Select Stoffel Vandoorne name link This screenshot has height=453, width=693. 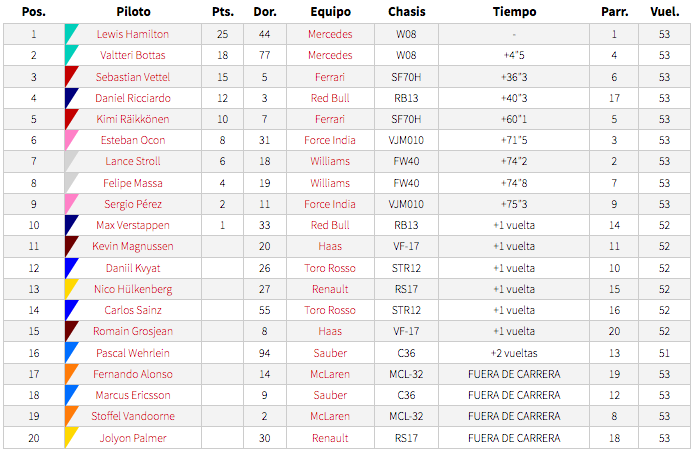click(133, 416)
